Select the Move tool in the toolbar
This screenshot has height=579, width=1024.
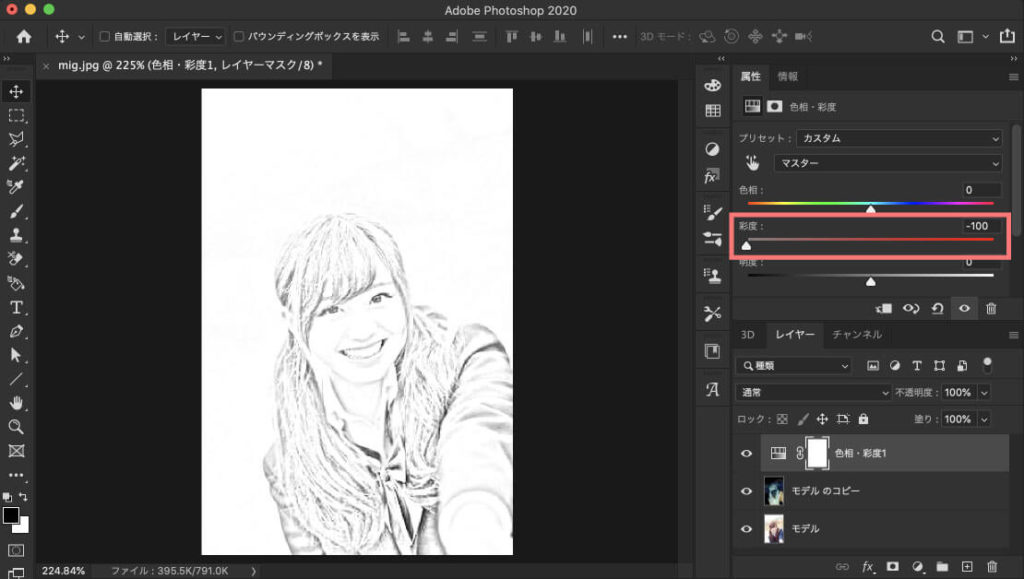16,91
